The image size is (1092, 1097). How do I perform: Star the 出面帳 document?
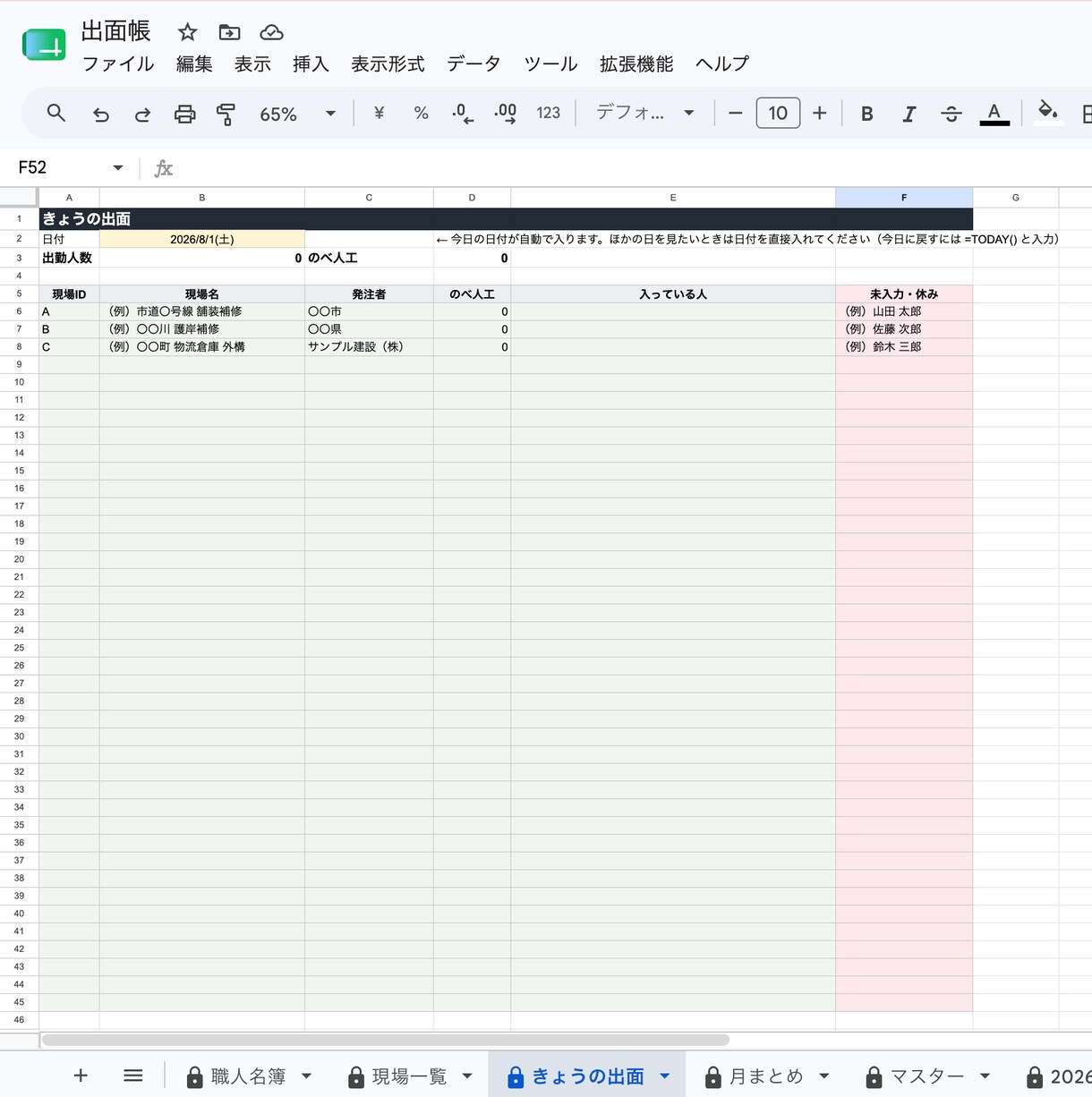[187, 32]
